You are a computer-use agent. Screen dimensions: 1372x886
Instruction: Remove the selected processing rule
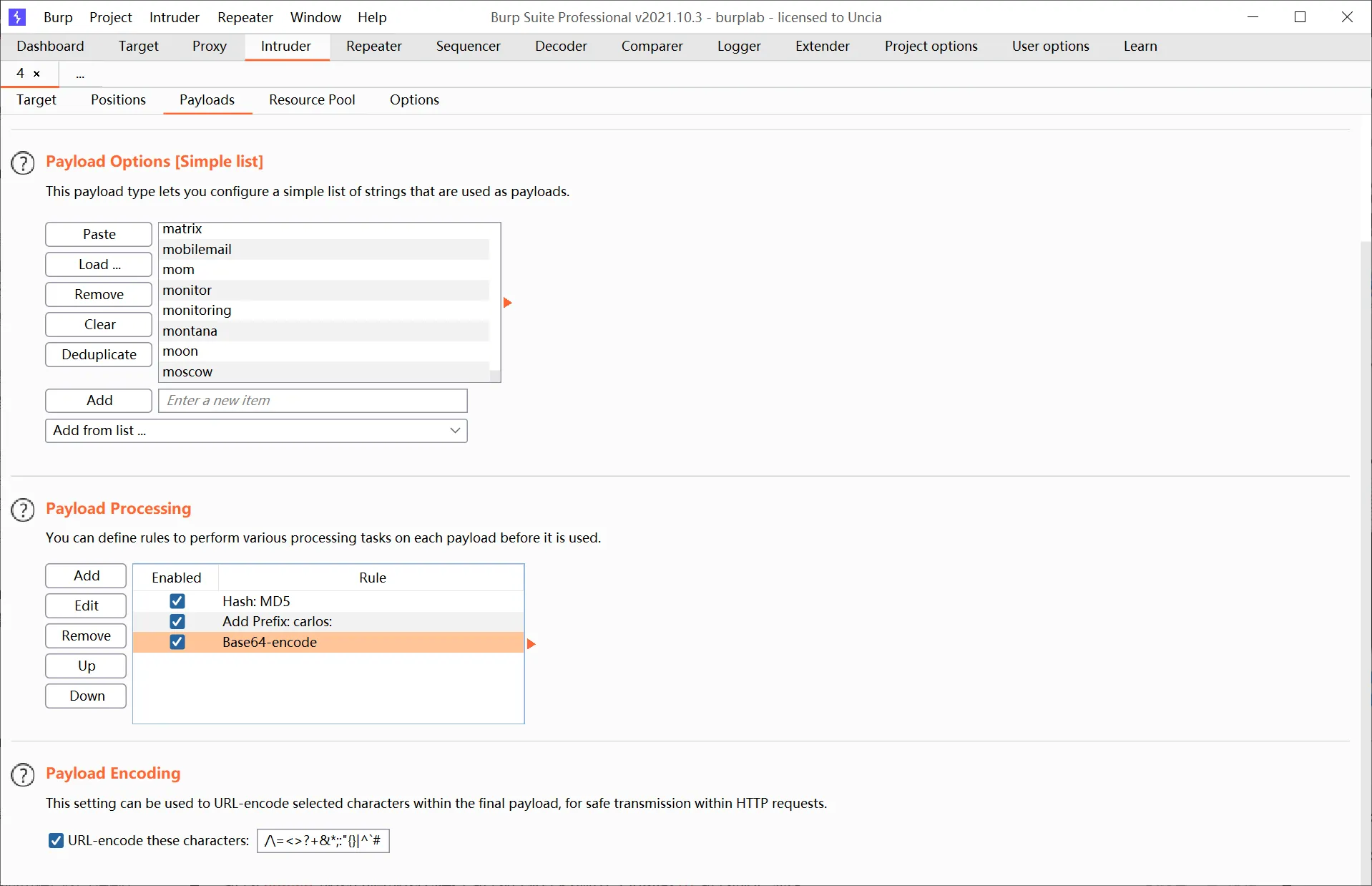coord(86,636)
